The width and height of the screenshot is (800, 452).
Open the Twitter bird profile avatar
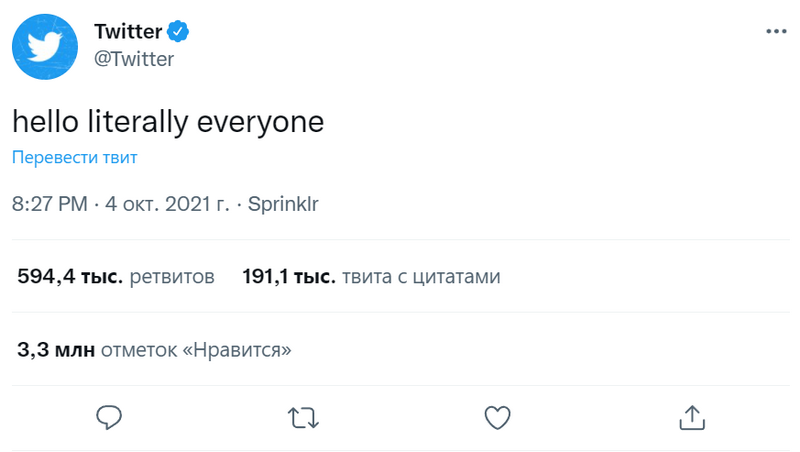(x=45, y=46)
